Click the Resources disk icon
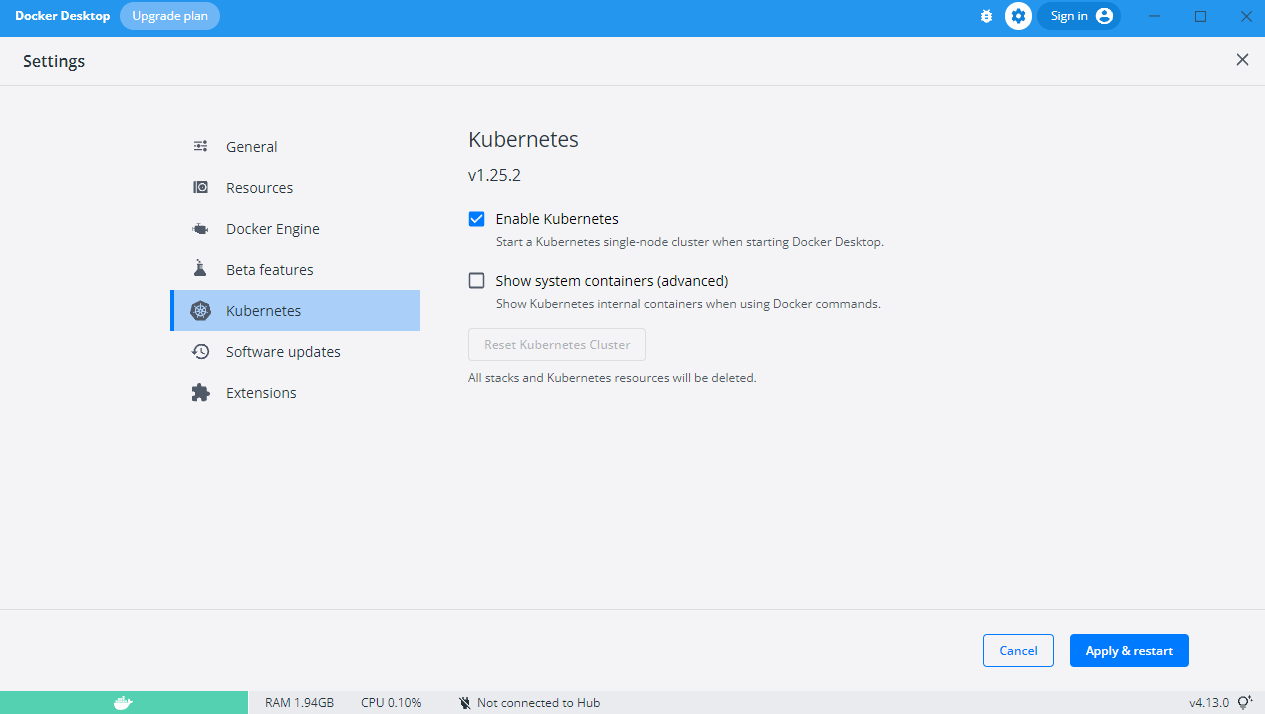The image size is (1265, 714). point(200,187)
